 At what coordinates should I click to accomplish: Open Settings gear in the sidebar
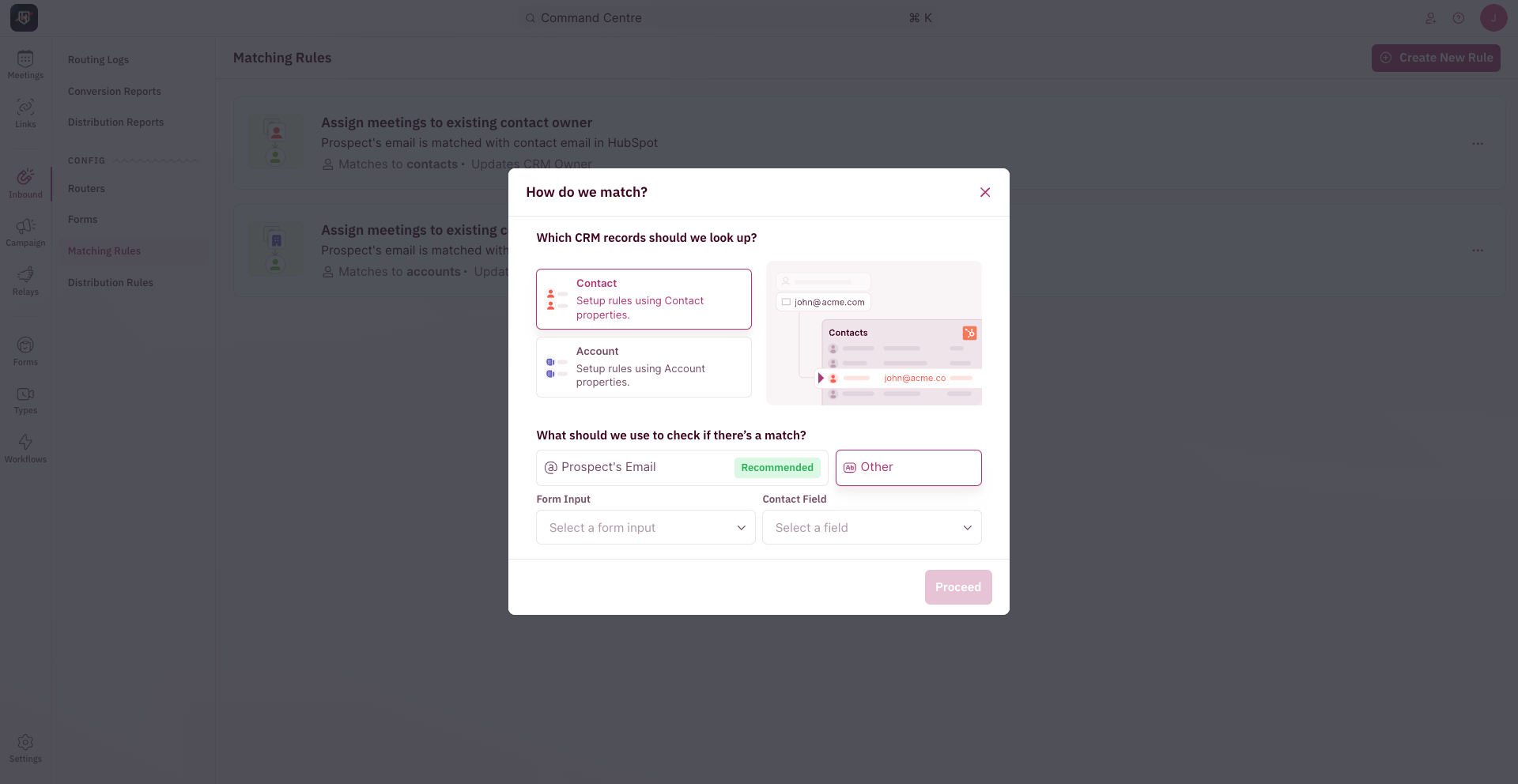click(x=25, y=748)
